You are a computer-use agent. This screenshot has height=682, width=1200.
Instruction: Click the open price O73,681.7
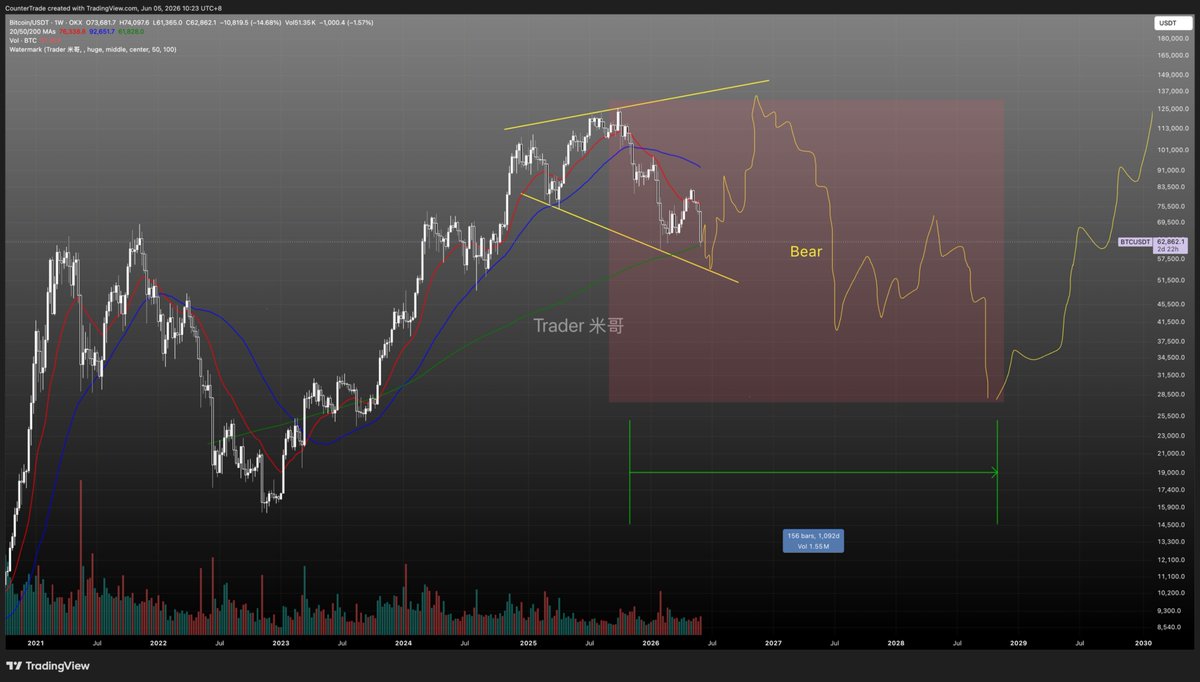point(101,22)
